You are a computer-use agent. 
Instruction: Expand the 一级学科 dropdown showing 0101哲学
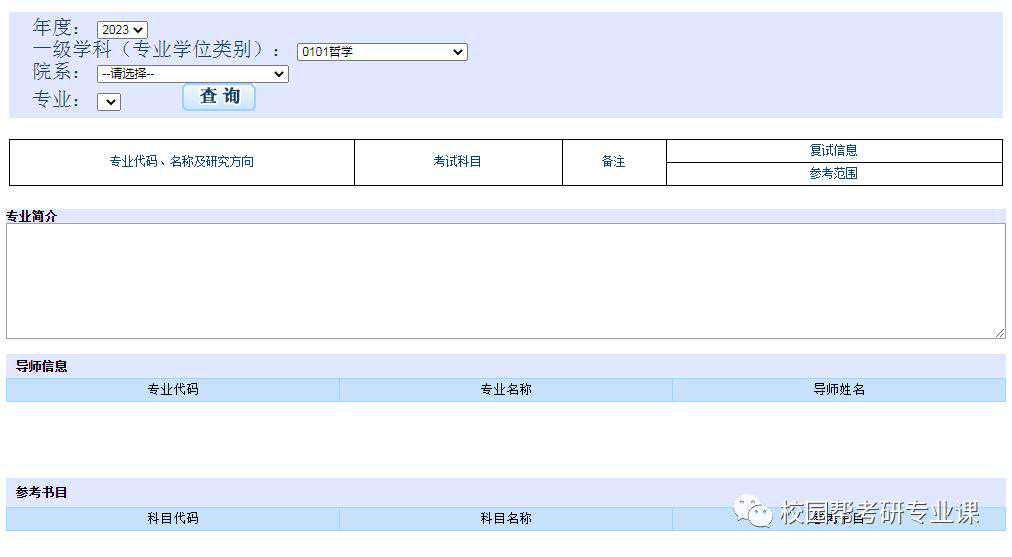pos(382,52)
